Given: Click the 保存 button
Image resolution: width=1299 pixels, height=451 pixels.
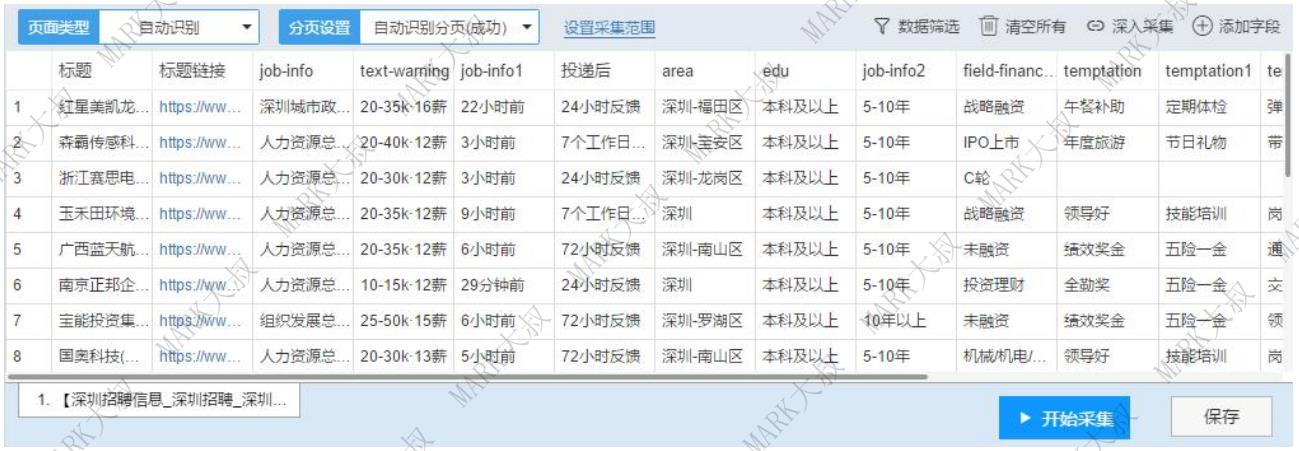Looking at the screenshot, I should (x=1222, y=418).
